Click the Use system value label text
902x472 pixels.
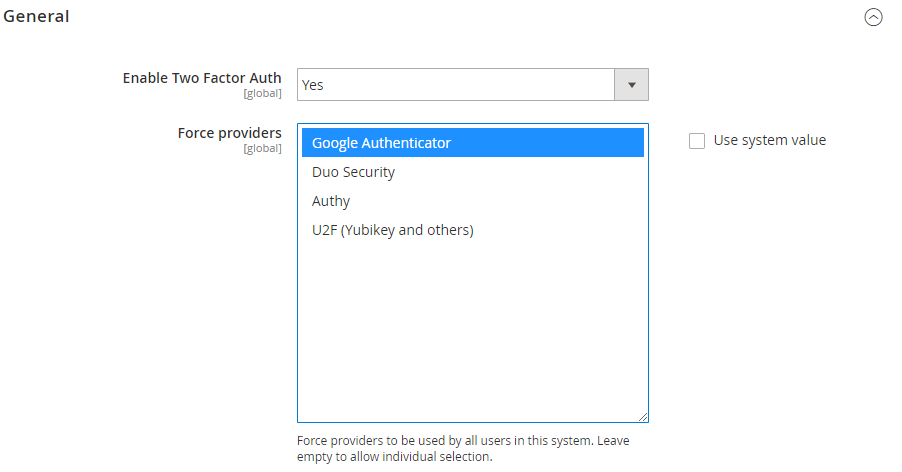(770, 140)
